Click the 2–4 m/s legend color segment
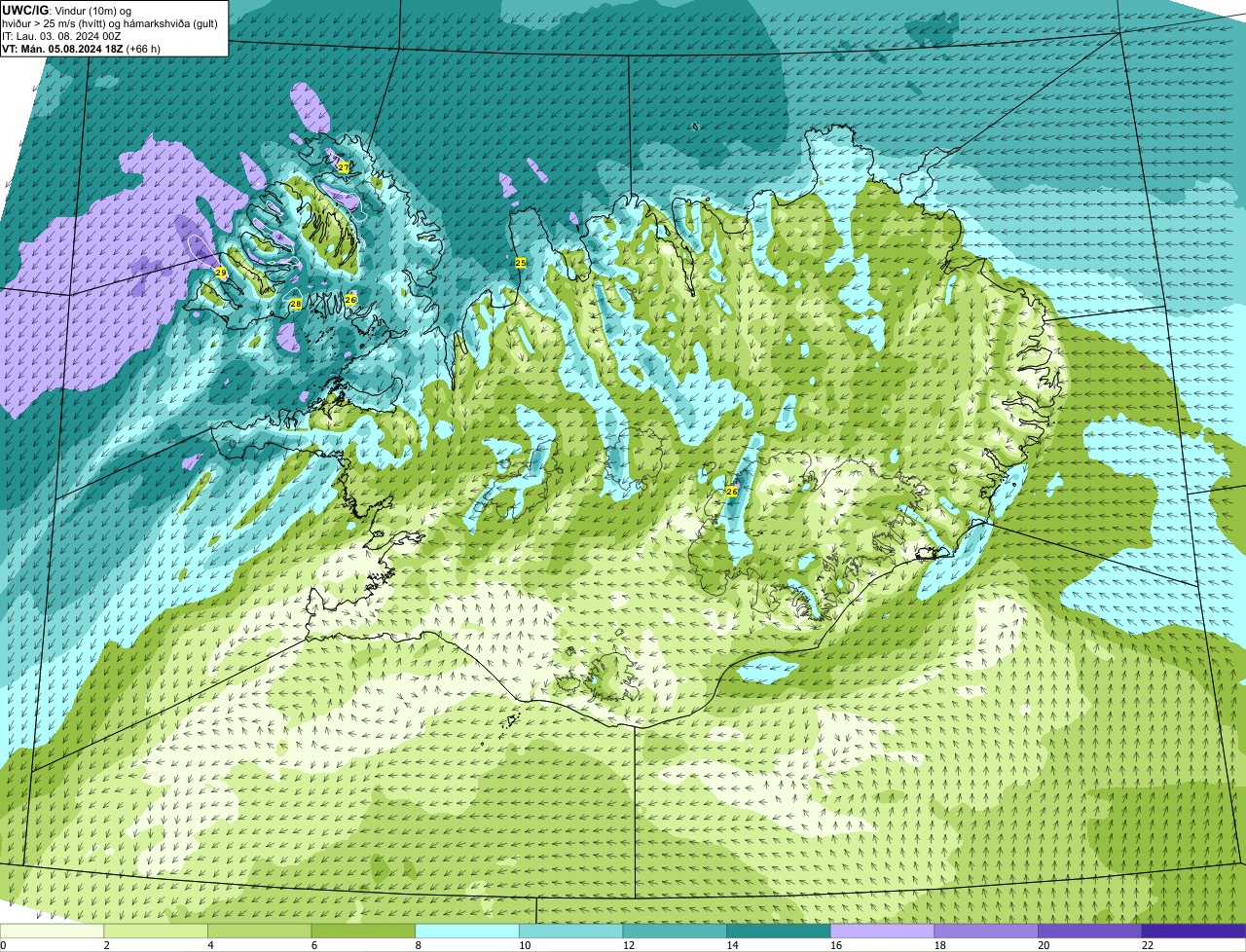 pyautogui.click(x=156, y=931)
